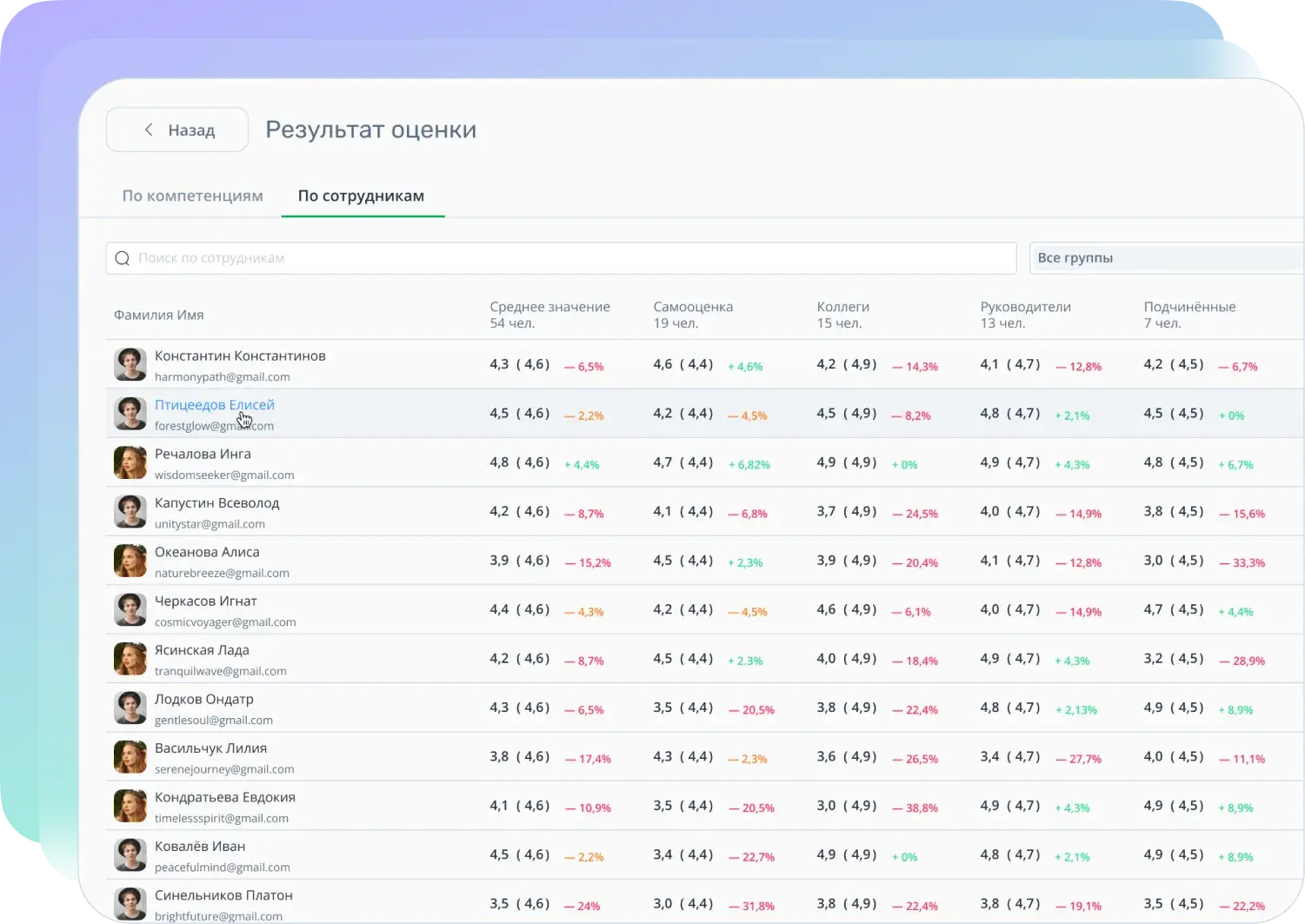Click email peacefulmind@gmail.com
Image resolution: width=1305 pixels, height=924 pixels.
pos(223,867)
